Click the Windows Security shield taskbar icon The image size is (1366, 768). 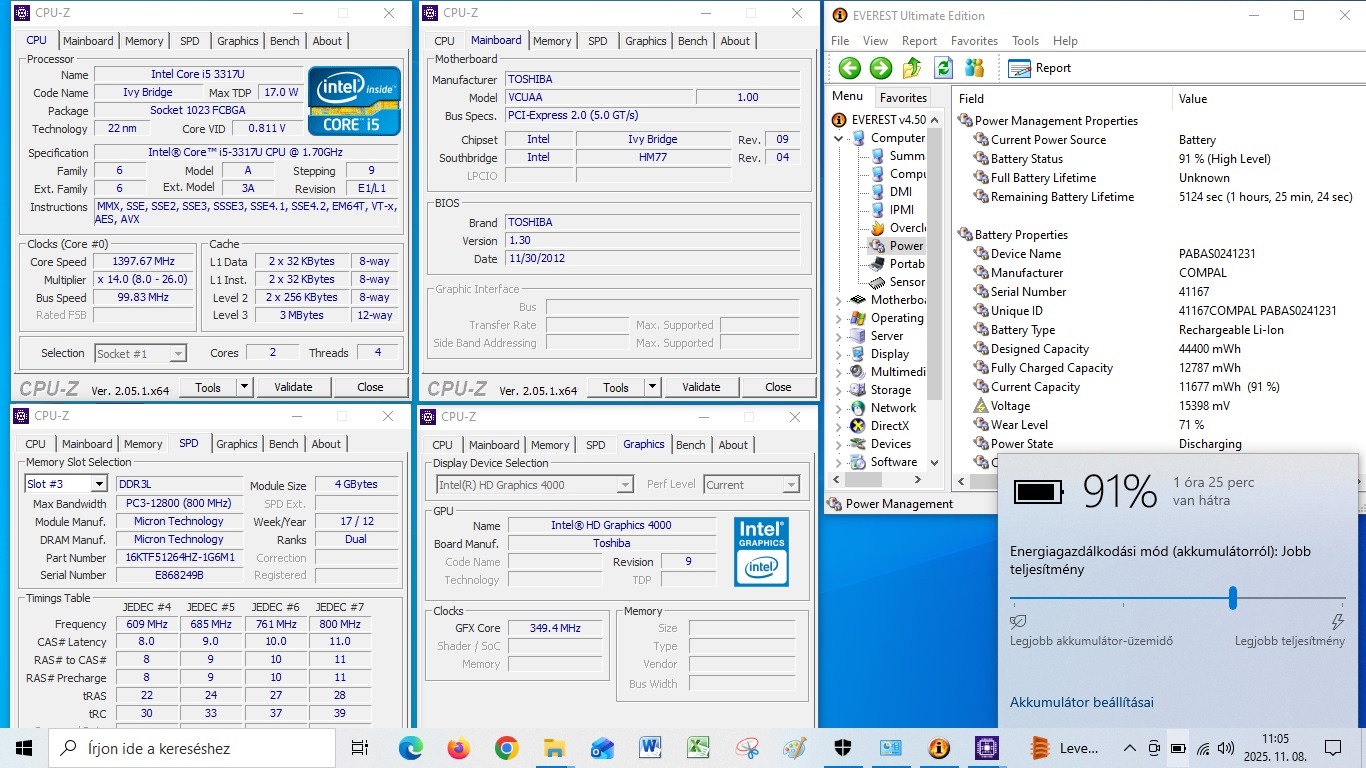click(842, 748)
